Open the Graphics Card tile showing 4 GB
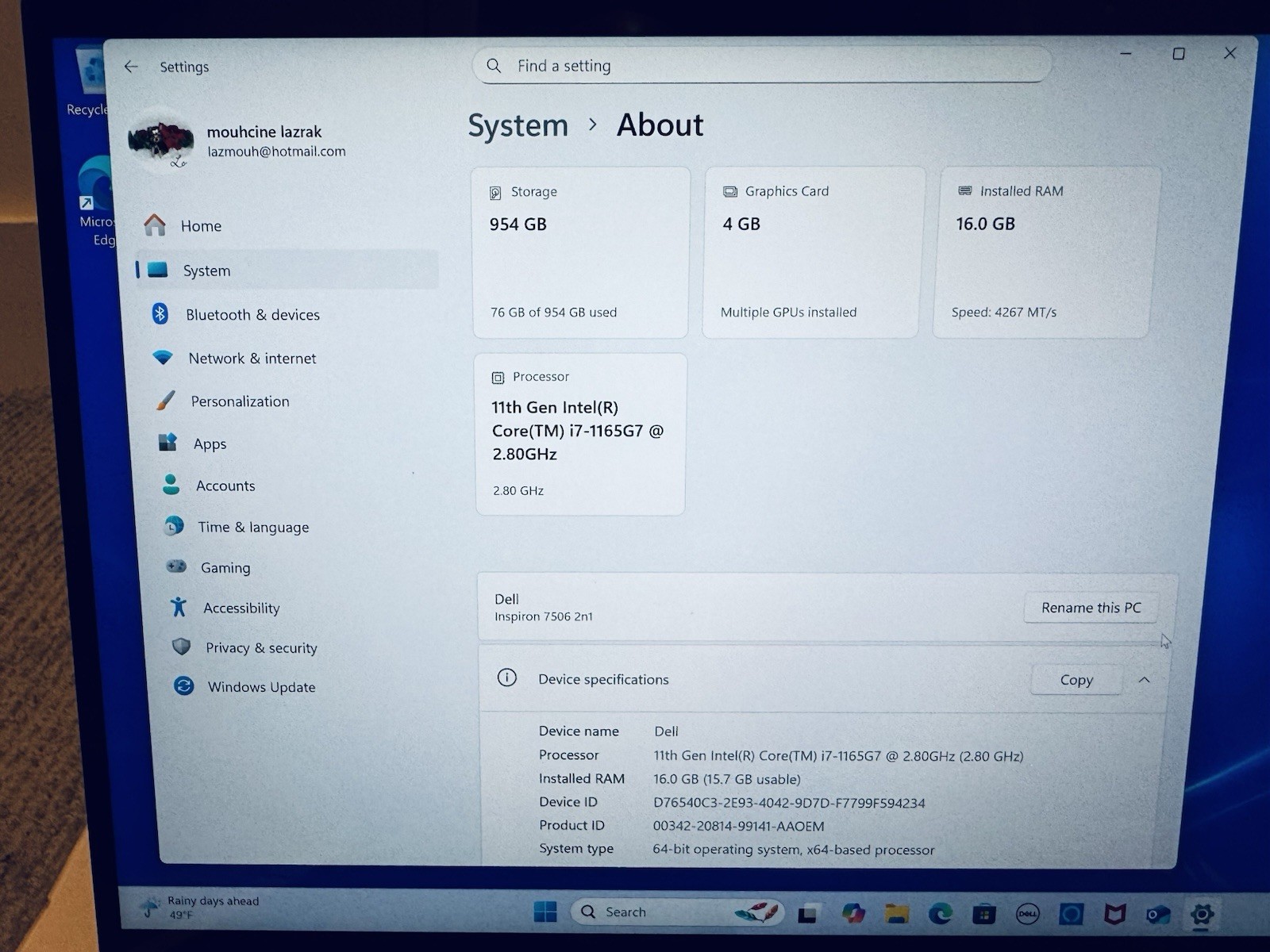 pyautogui.click(x=813, y=252)
